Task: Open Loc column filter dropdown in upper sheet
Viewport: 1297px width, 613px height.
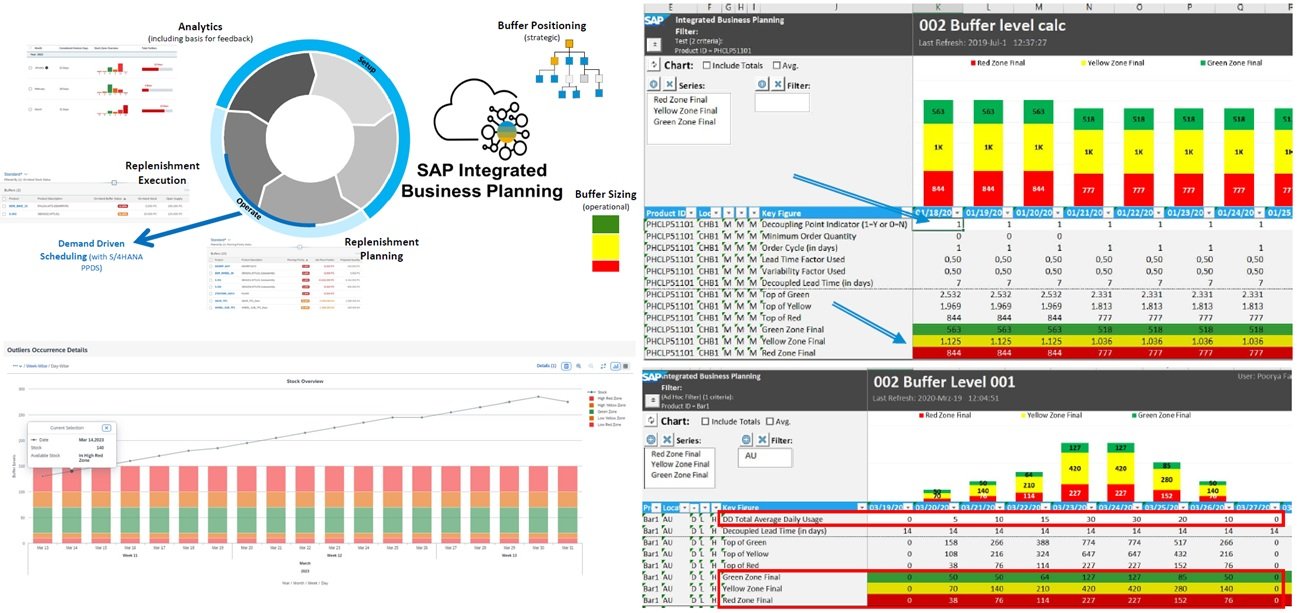Action: pos(716,213)
